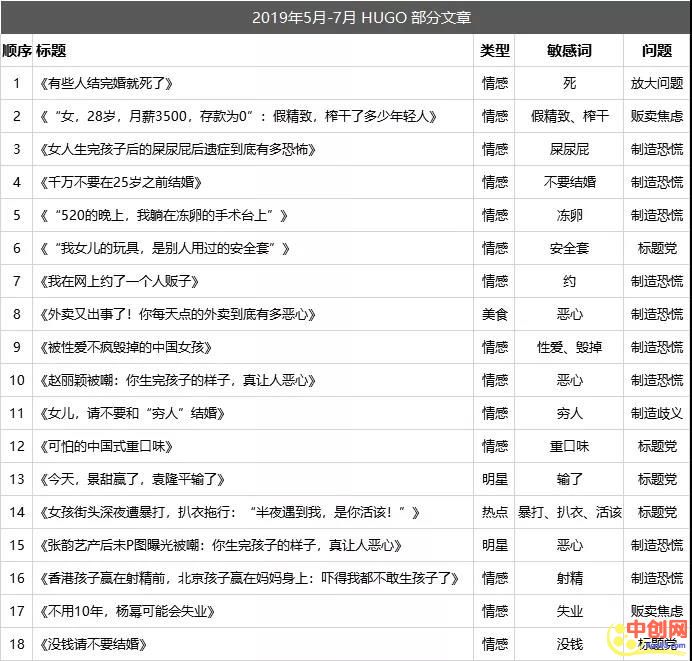Click the 热点 type cell in row 14
This screenshot has height=661, width=692.
pyautogui.click(x=494, y=512)
